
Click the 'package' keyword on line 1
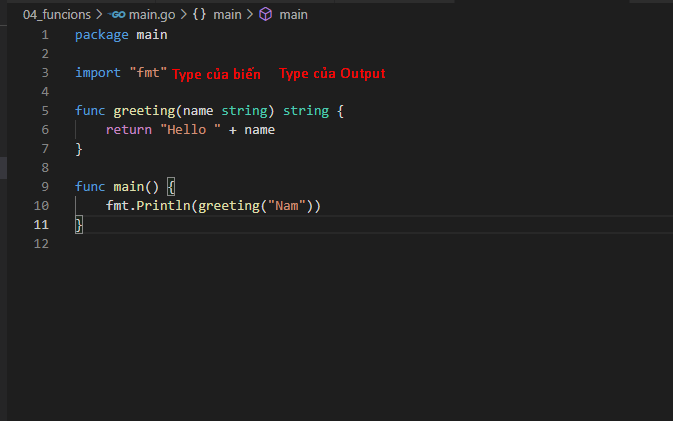click(x=102, y=35)
